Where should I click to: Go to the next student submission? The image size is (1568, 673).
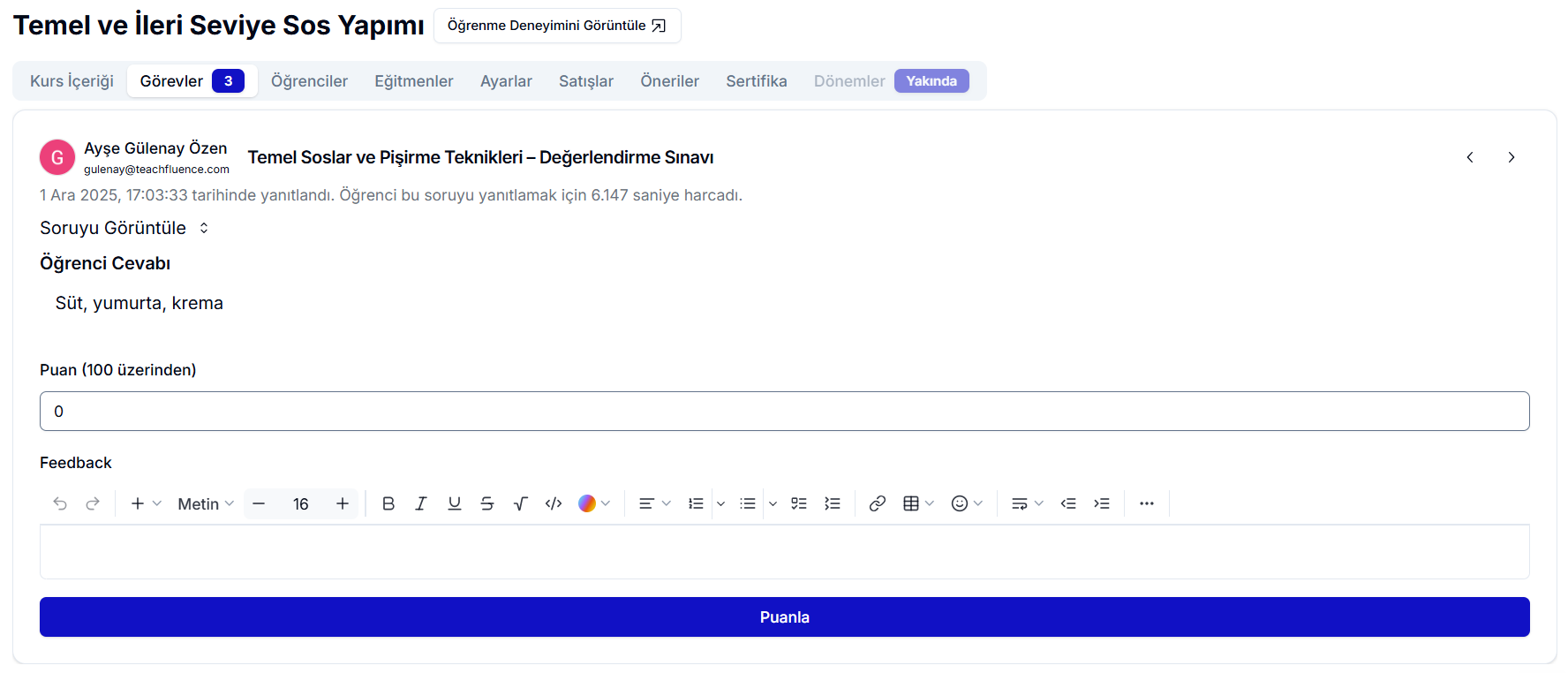(1511, 157)
